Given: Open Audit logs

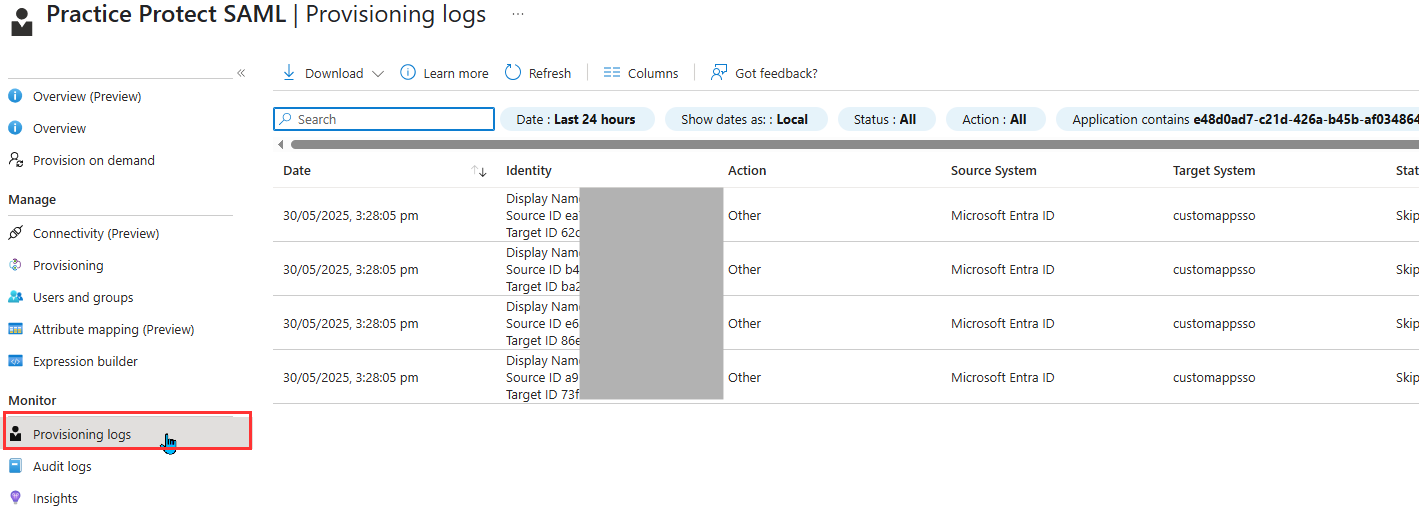Looking at the screenshot, I should coord(62,467).
